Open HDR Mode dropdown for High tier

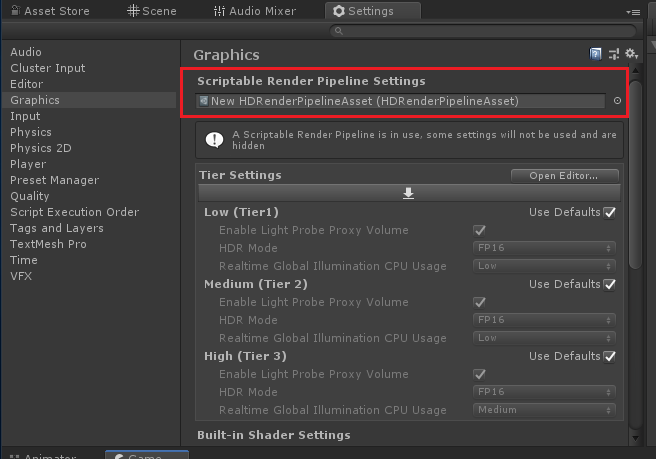pos(544,392)
